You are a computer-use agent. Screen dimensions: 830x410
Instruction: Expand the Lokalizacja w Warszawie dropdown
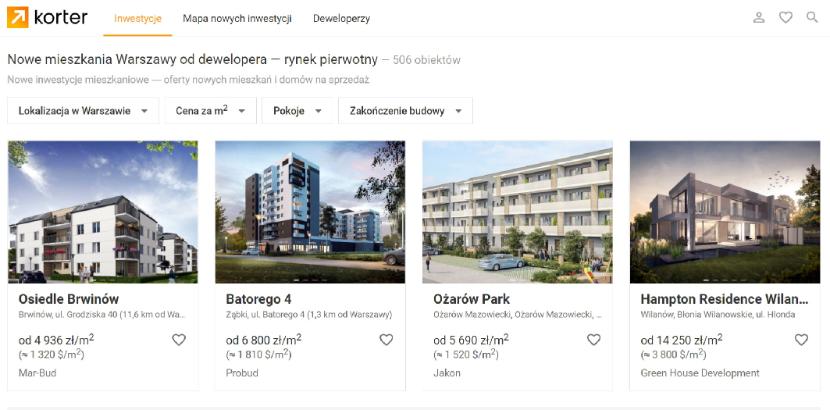click(83, 111)
